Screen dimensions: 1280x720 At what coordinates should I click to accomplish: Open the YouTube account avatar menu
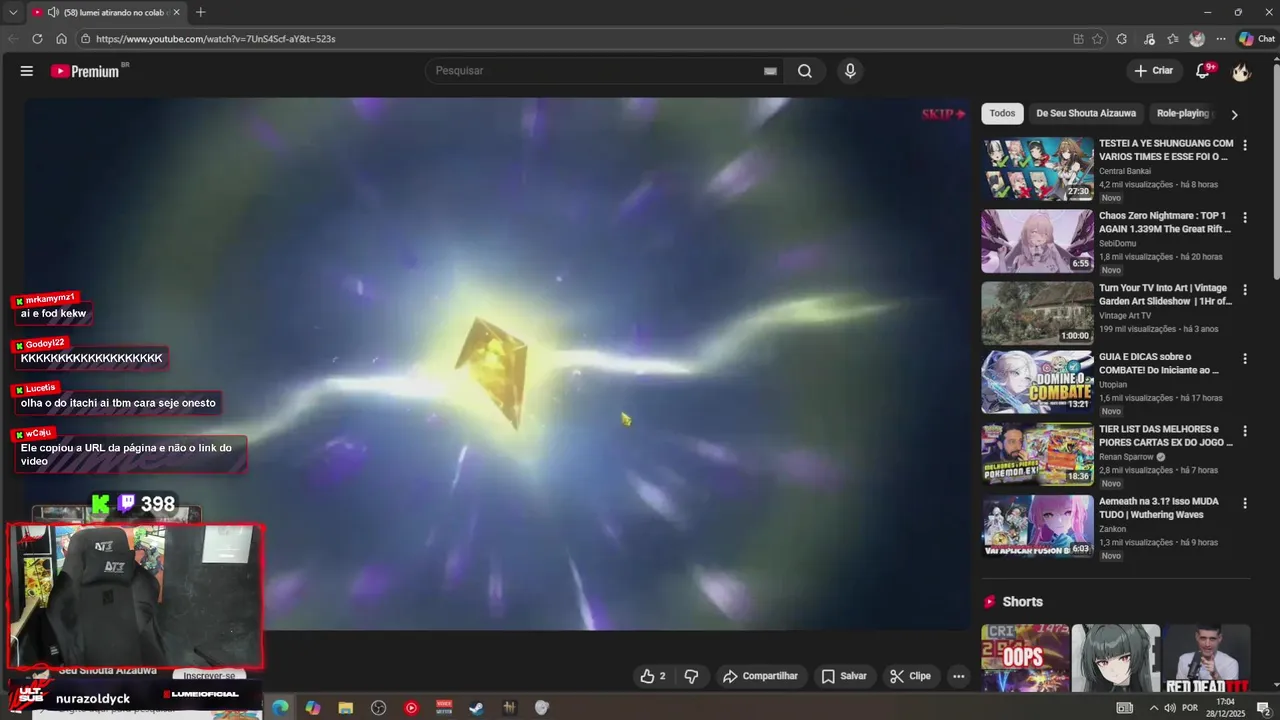pos(1241,71)
